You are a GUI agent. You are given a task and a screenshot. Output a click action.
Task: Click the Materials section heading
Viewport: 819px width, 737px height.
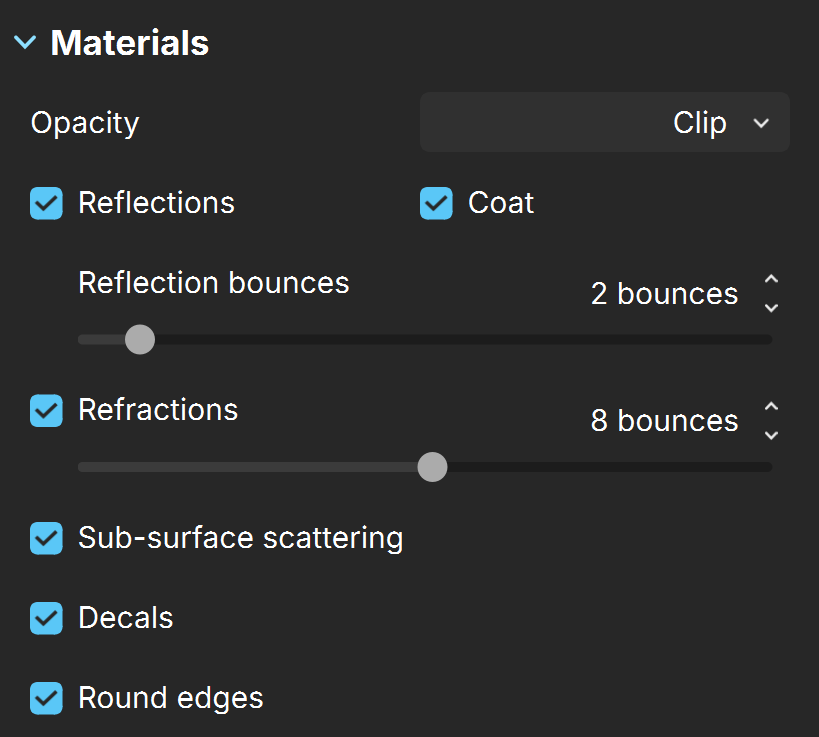(130, 42)
